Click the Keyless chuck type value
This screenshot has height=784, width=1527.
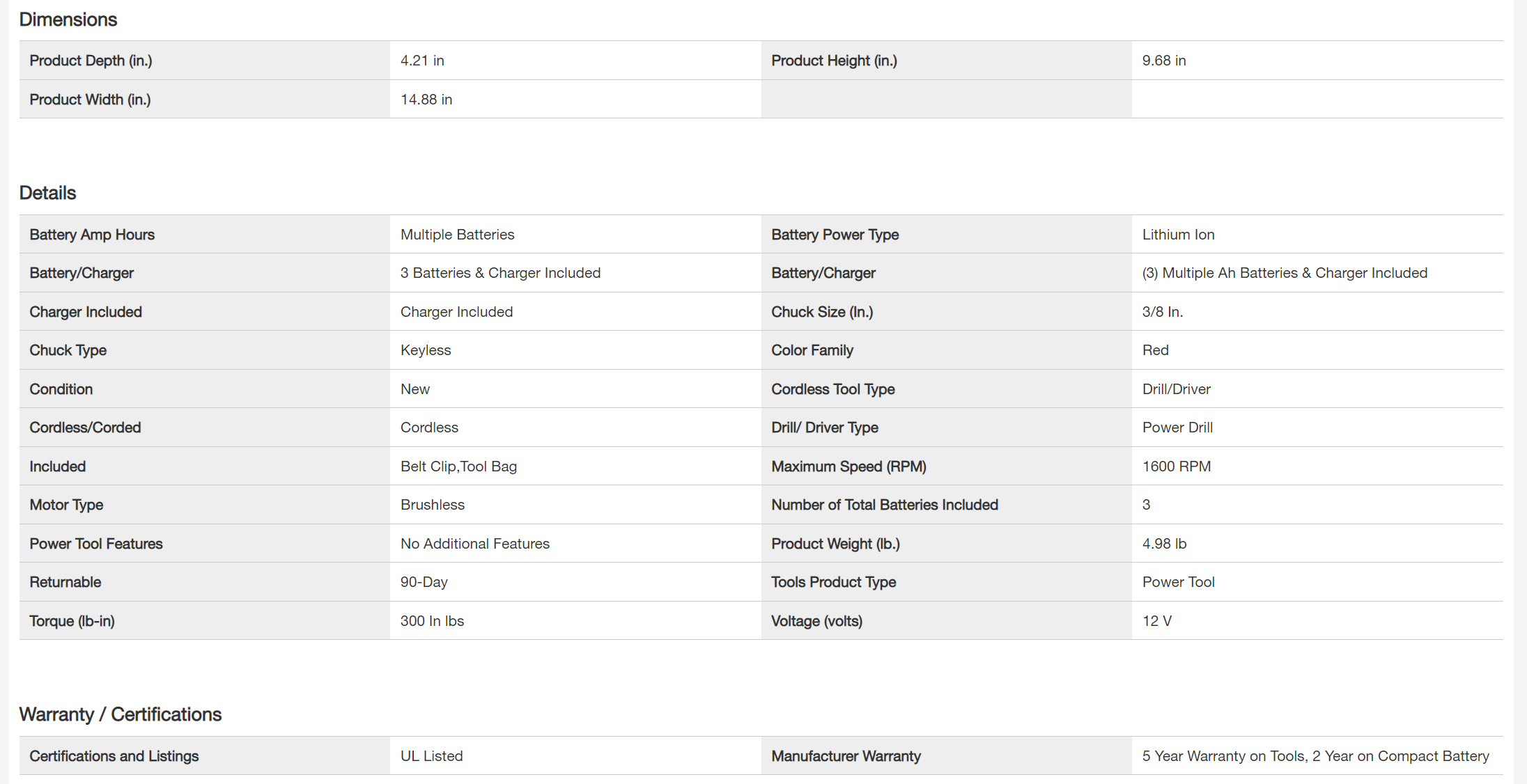coord(426,350)
